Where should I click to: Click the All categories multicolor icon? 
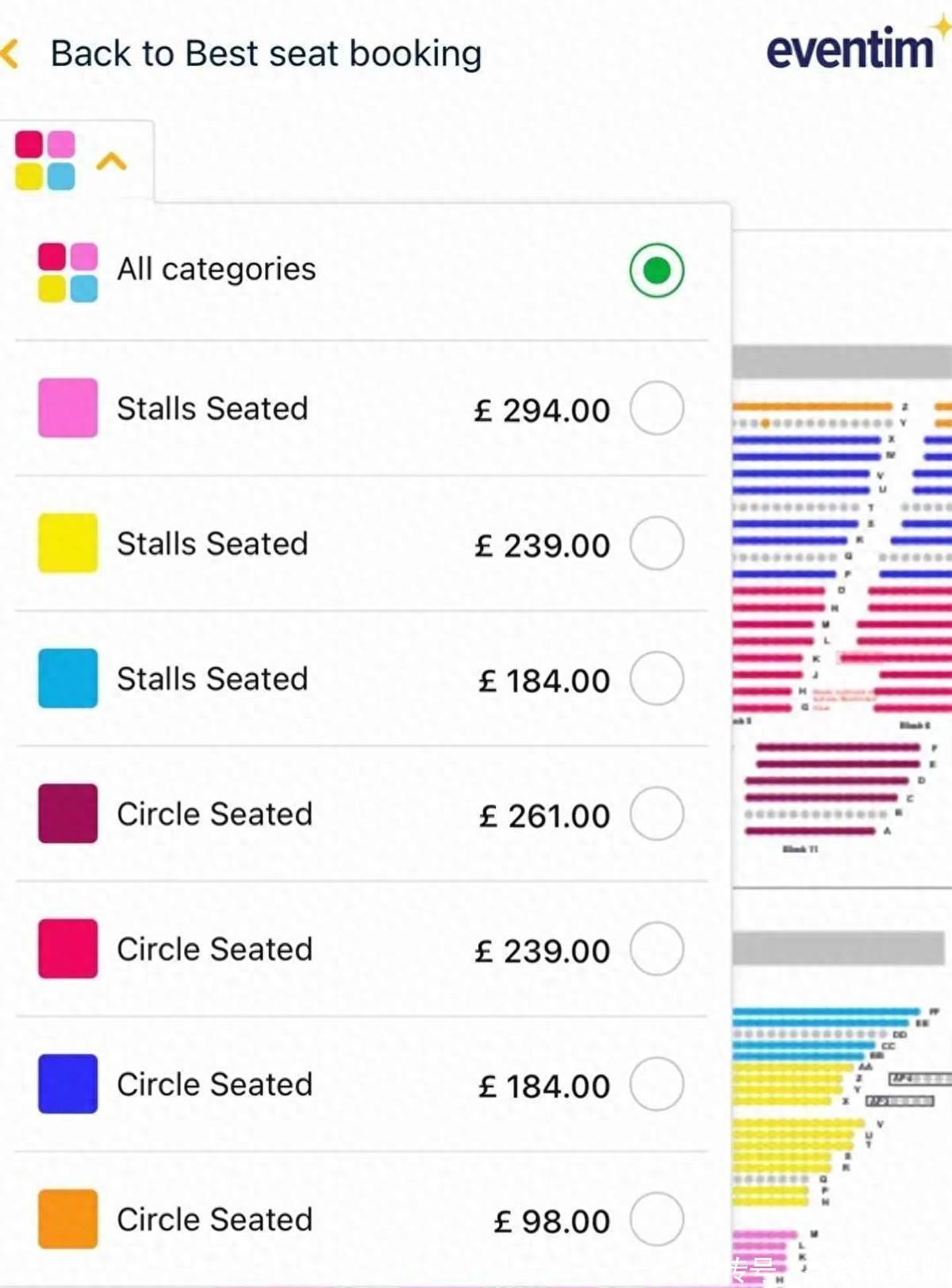68,272
